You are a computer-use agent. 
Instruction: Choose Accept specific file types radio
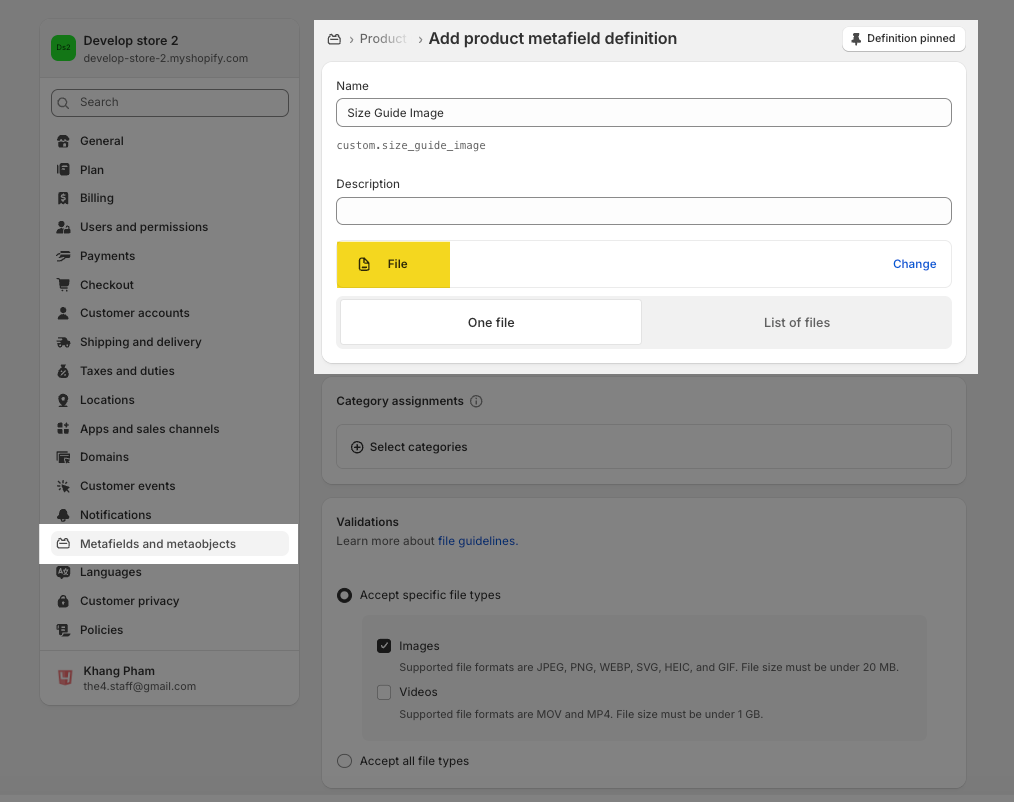[344, 595]
